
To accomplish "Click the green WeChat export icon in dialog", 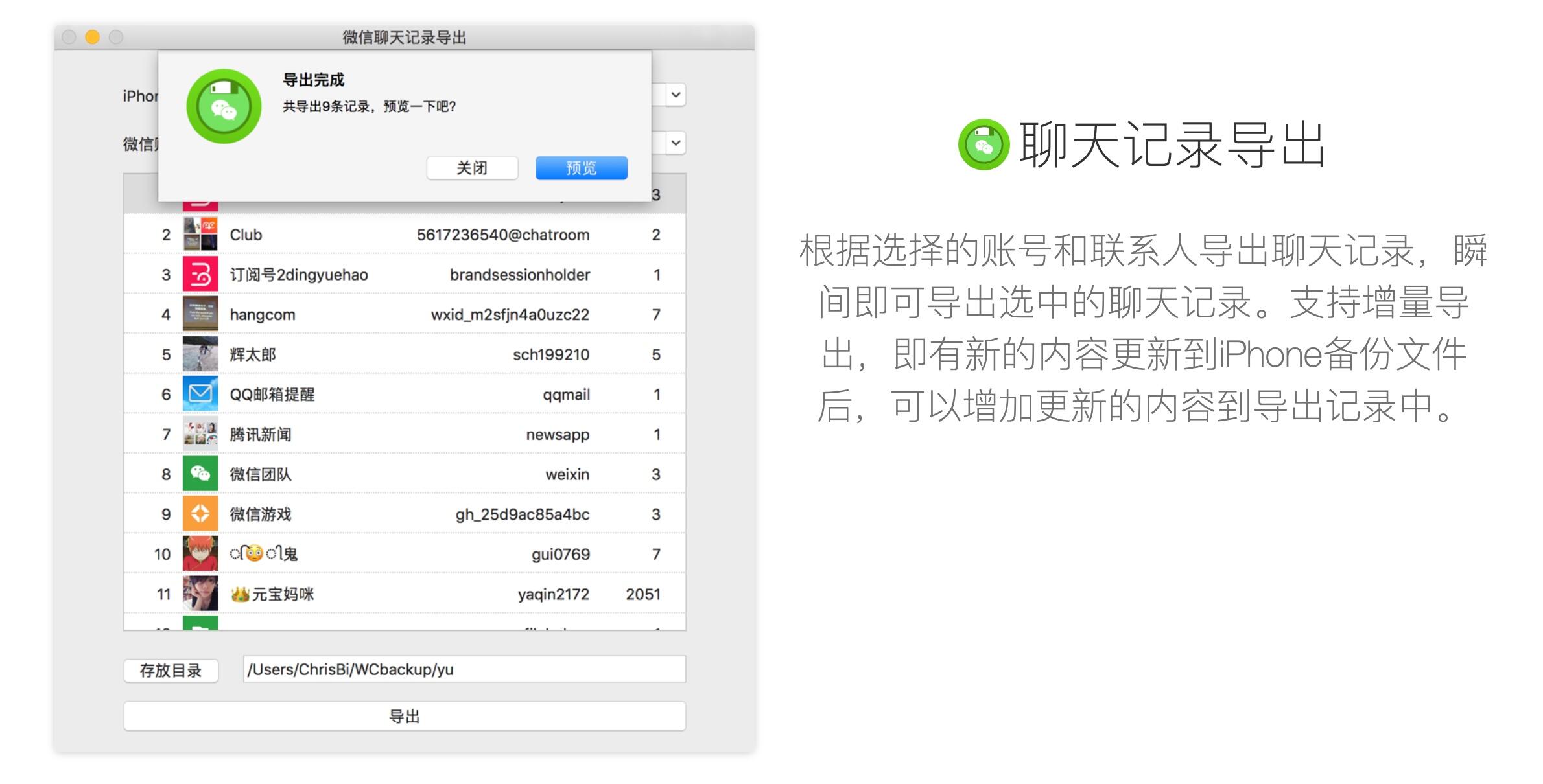I will (224, 106).
